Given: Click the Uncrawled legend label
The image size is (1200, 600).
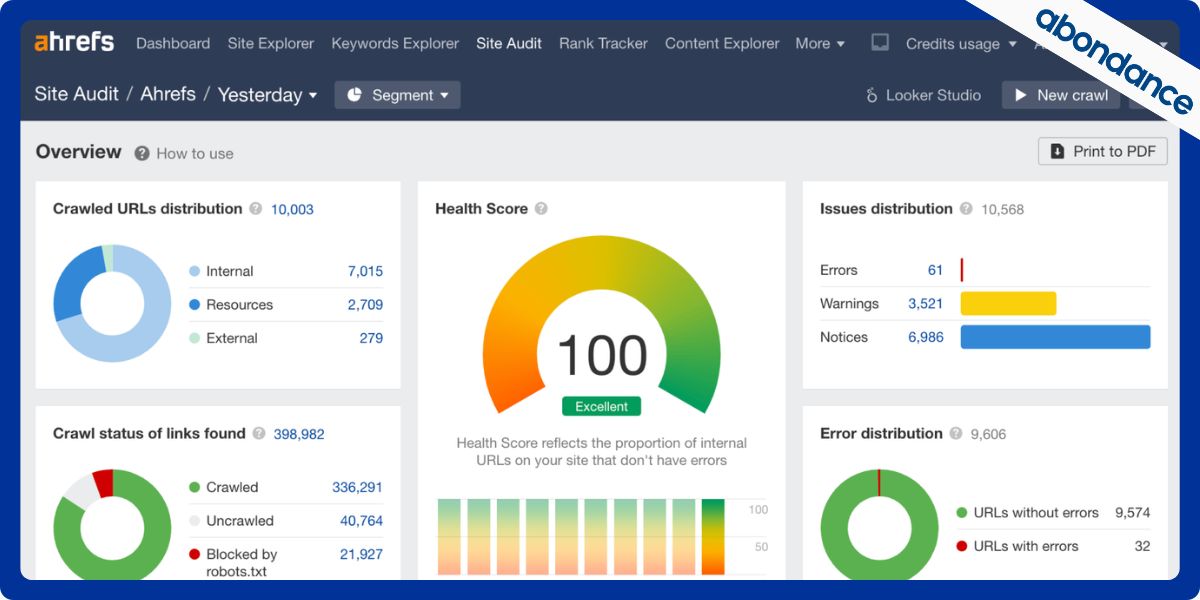Looking at the screenshot, I should coord(240,521).
